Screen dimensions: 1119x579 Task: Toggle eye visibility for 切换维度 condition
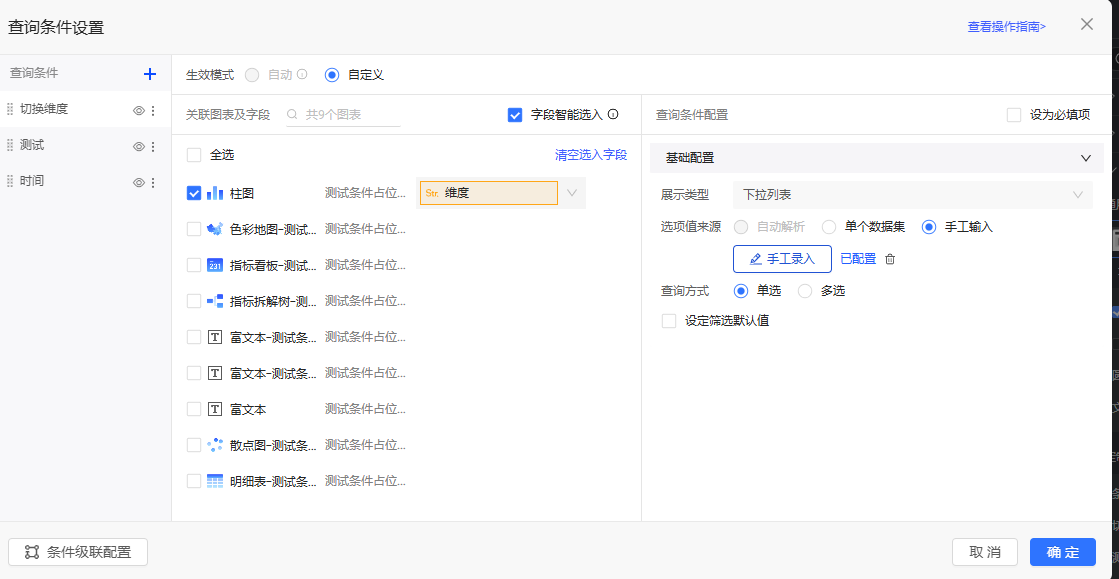tap(139, 110)
